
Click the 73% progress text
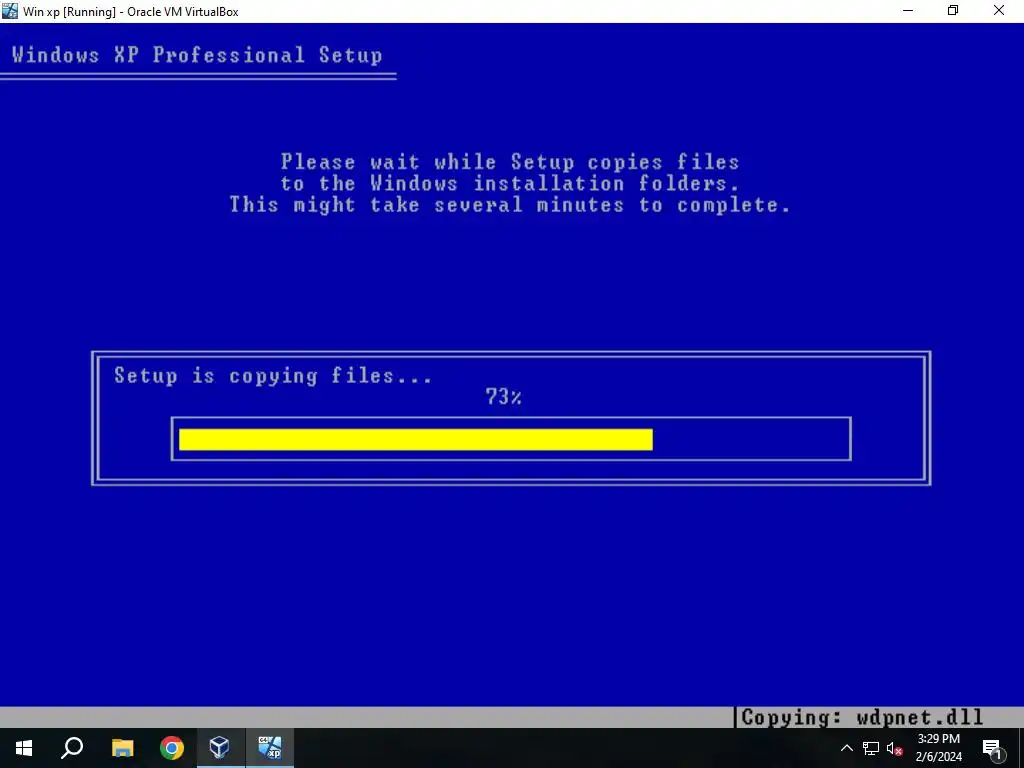pos(504,396)
